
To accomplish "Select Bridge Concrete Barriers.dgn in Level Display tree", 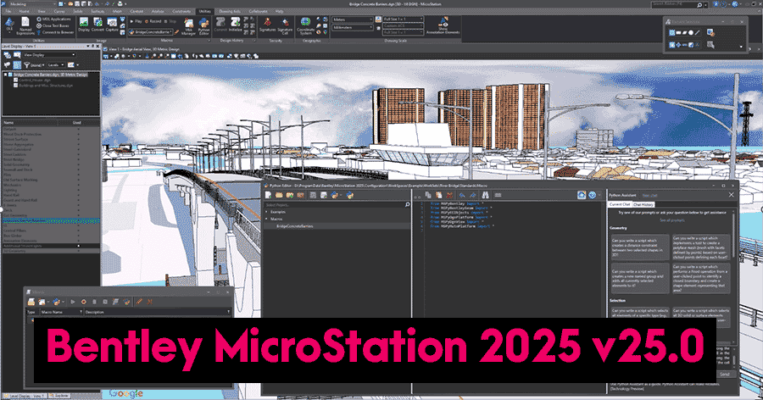I will tap(51, 75).
